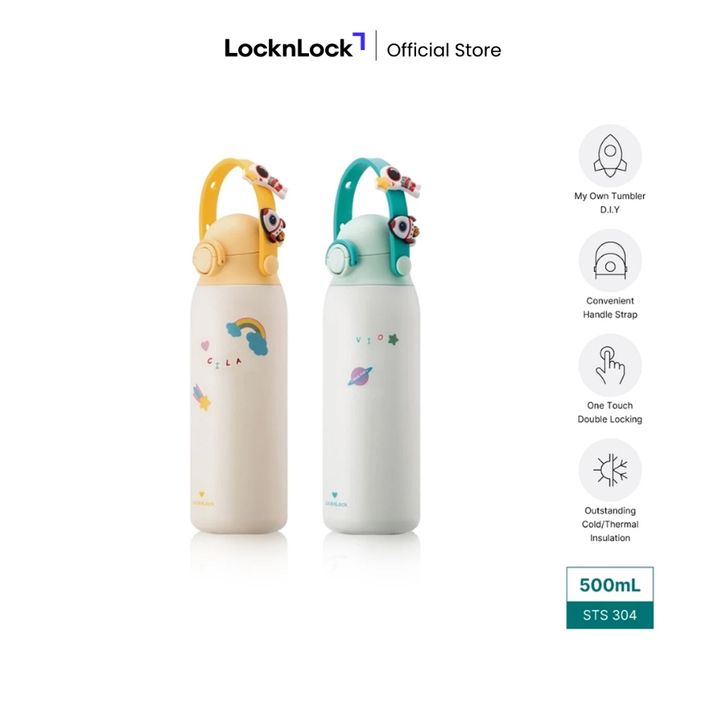The image size is (726, 726).
Task: Open the Official Store link
Action: [444, 50]
